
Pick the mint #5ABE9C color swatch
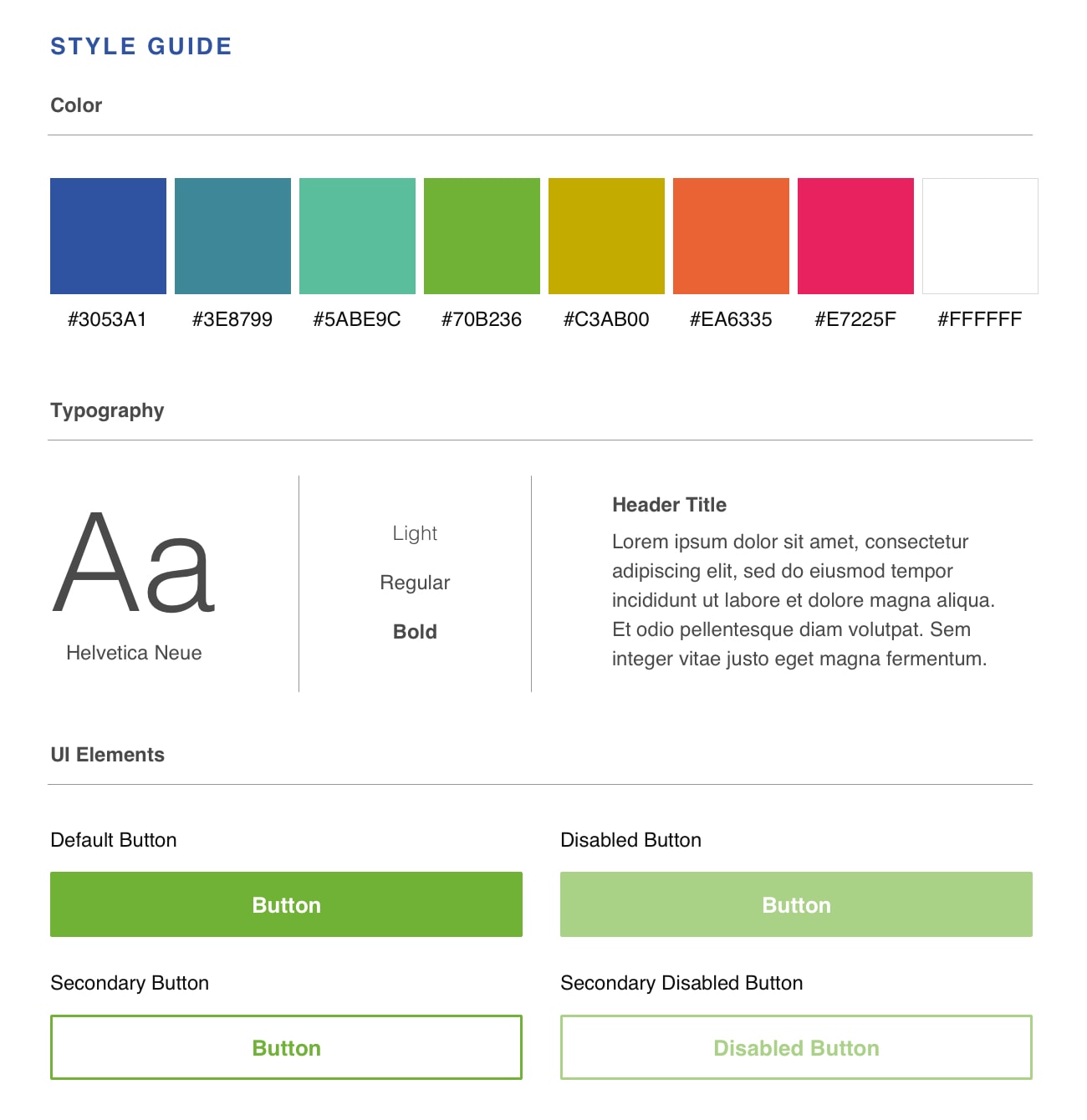click(357, 236)
